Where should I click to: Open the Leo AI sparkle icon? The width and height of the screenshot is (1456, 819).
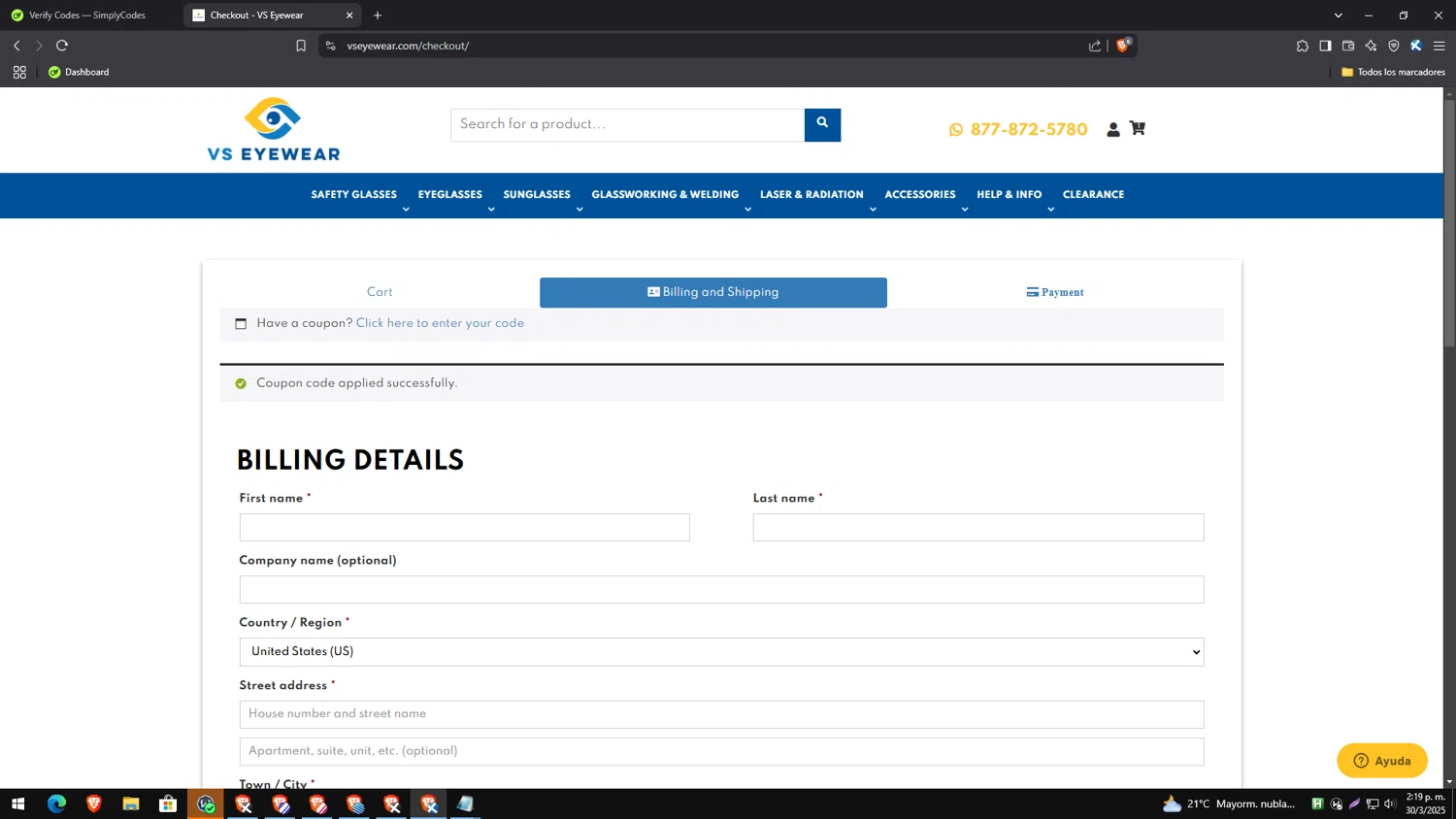pos(1371,46)
